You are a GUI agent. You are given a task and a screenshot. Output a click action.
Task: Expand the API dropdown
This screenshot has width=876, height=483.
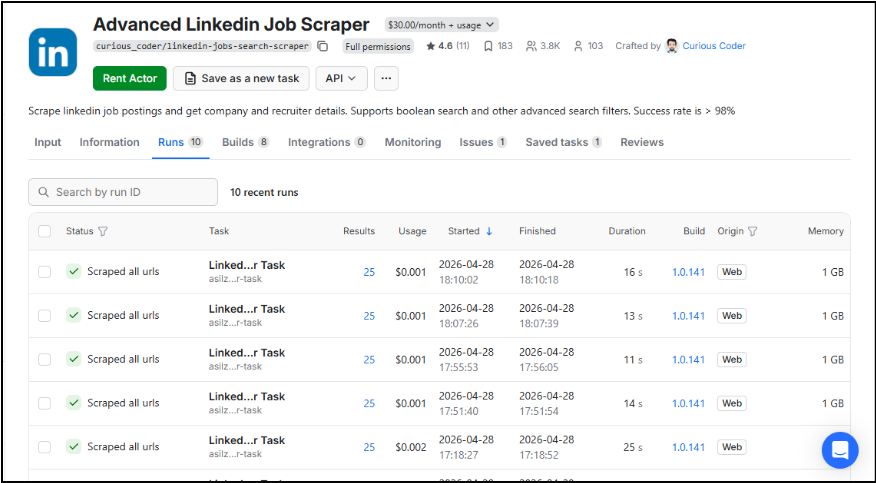click(341, 78)
